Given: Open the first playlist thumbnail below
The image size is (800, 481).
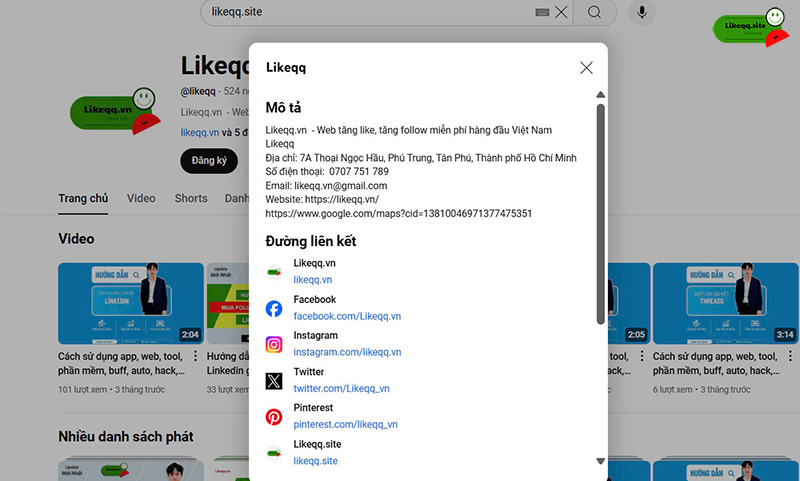Looking at the screenshot, I should [131, 469].
